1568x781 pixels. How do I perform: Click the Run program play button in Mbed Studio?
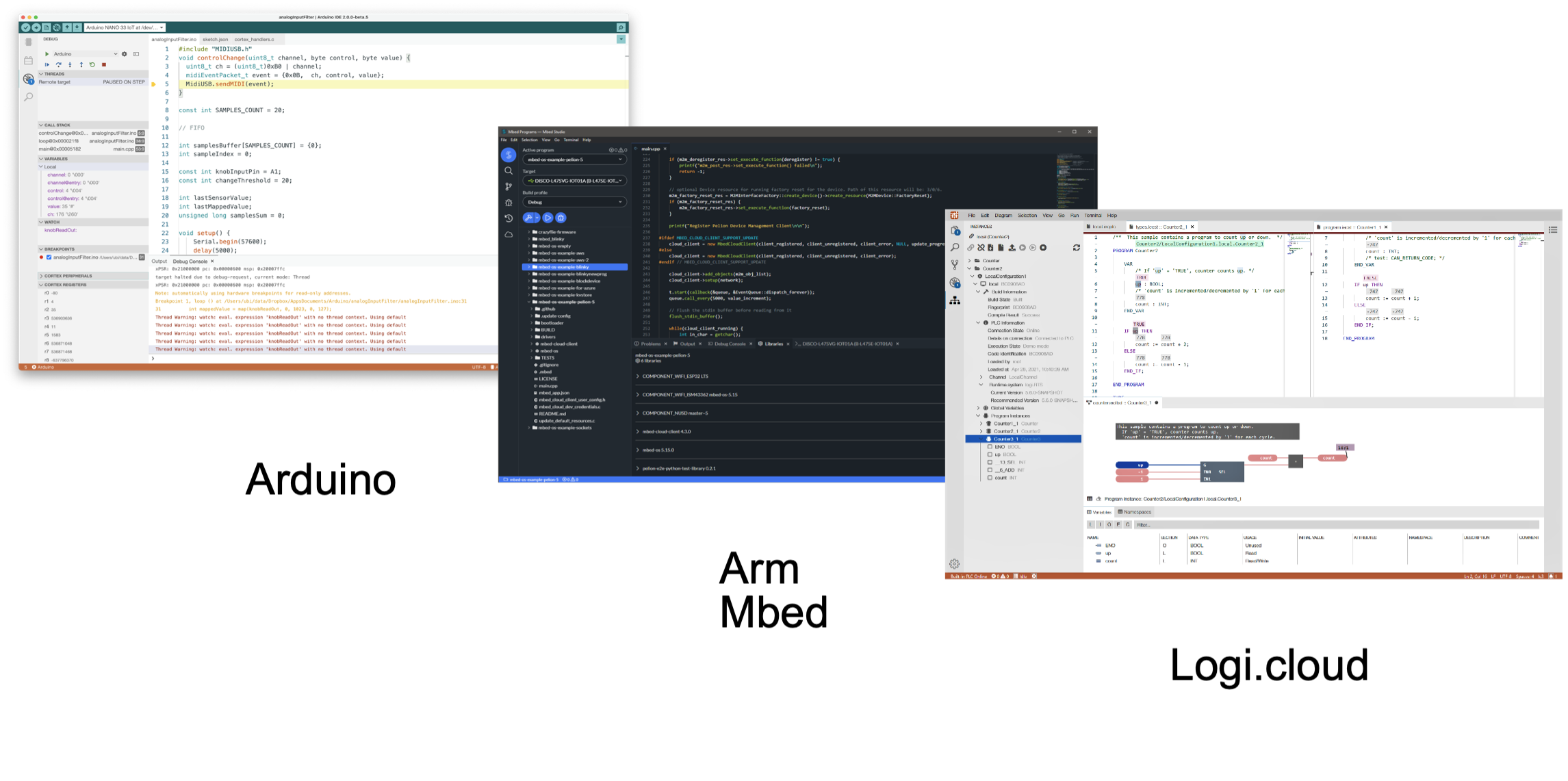(548, 218)
